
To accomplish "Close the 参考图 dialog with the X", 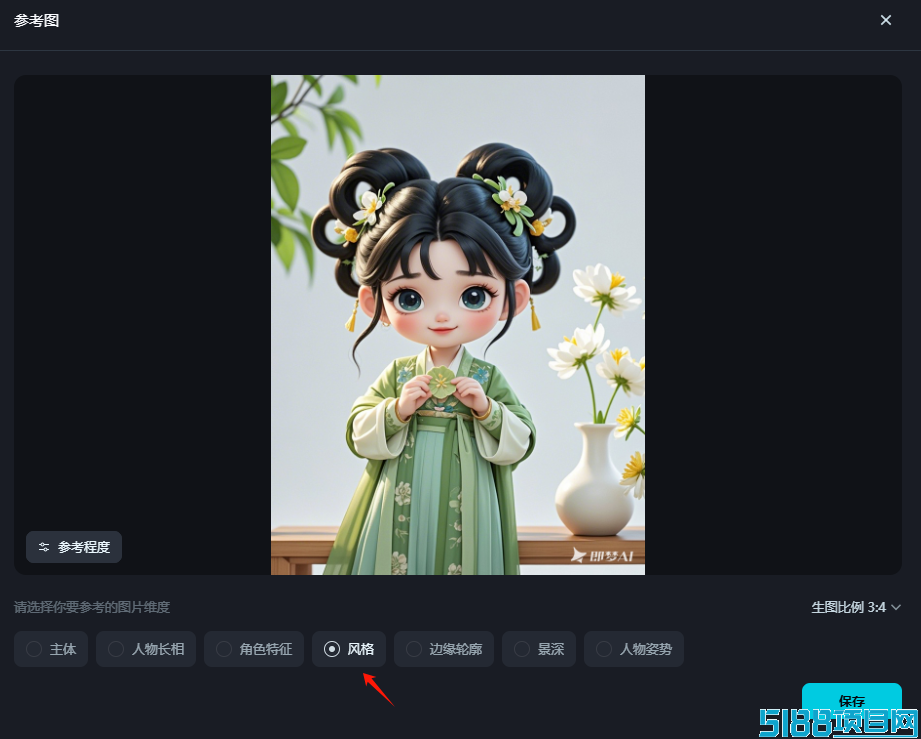I will click(886, 21).
